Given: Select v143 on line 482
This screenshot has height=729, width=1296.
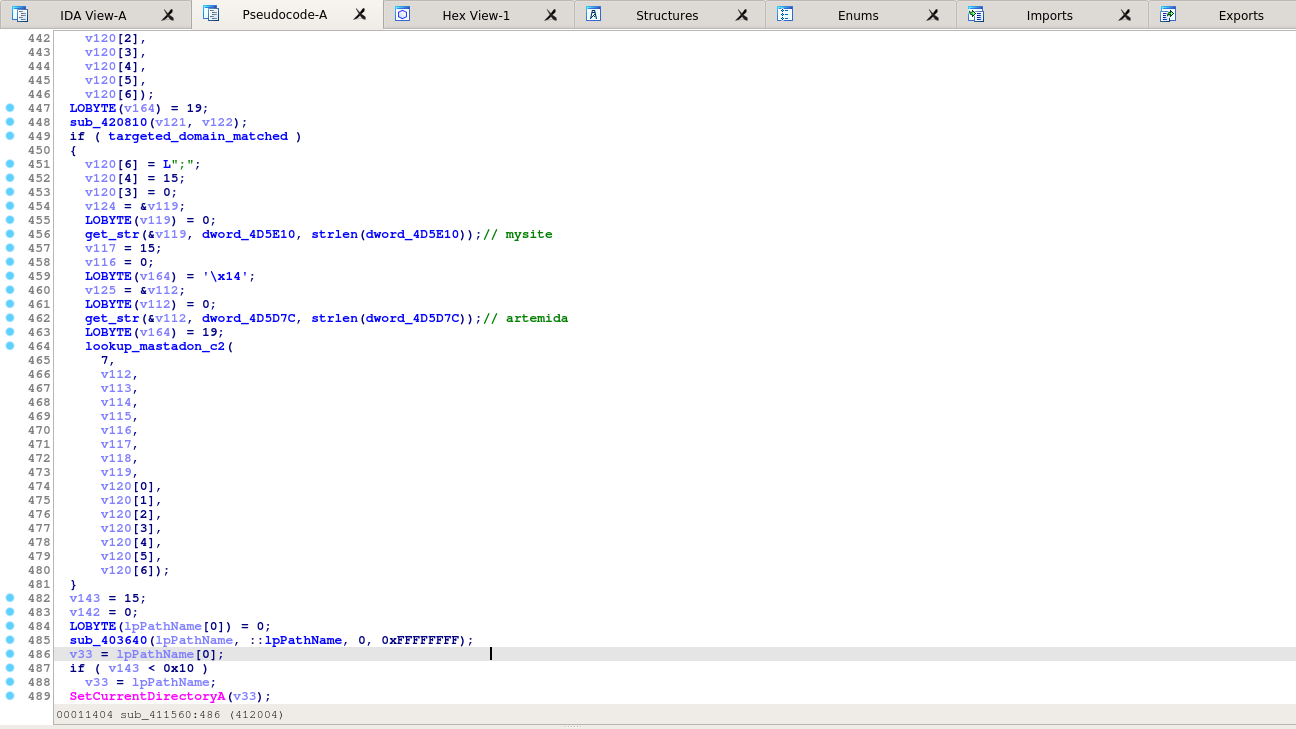Looking at the screenshot, I should (x=85, y=598).
